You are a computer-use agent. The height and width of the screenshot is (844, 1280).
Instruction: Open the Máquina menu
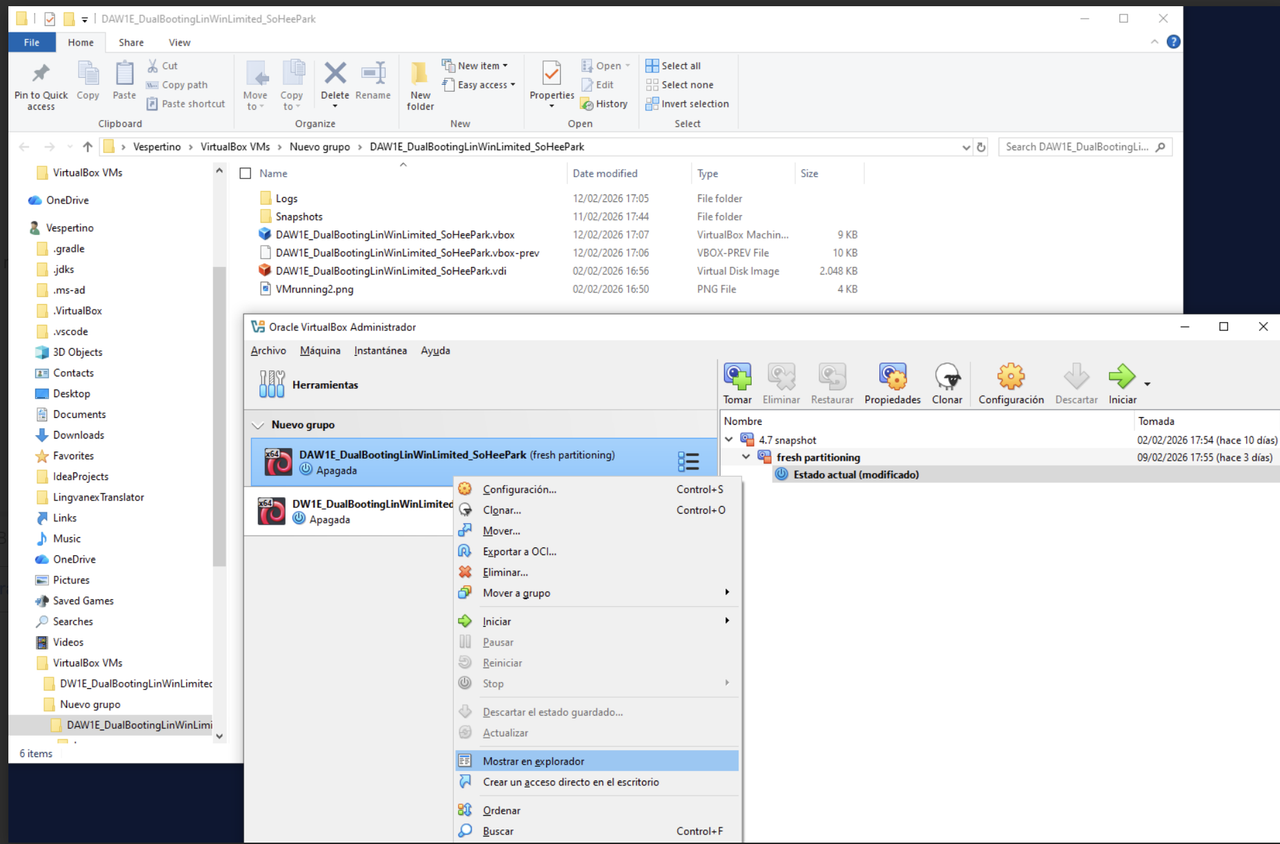pyautogui.click(x=320, y=350)
